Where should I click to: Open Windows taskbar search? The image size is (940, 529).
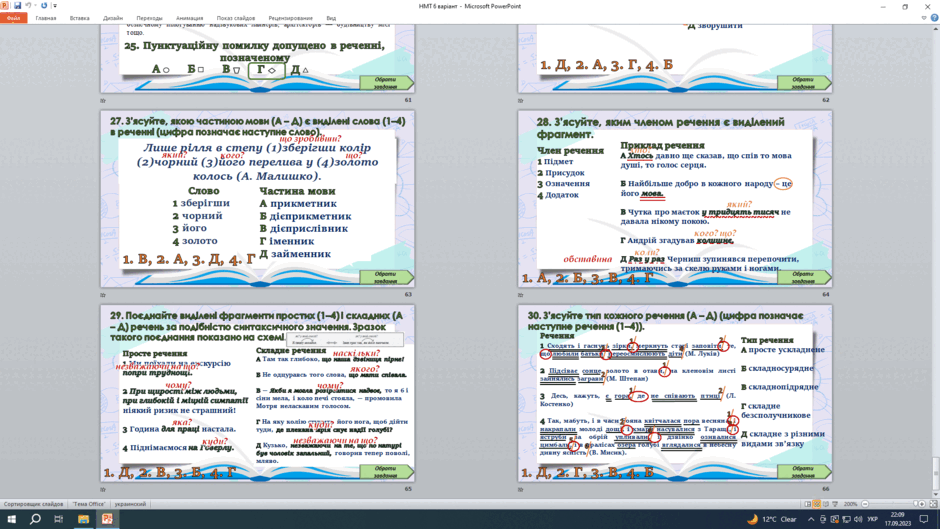(35, 519)
